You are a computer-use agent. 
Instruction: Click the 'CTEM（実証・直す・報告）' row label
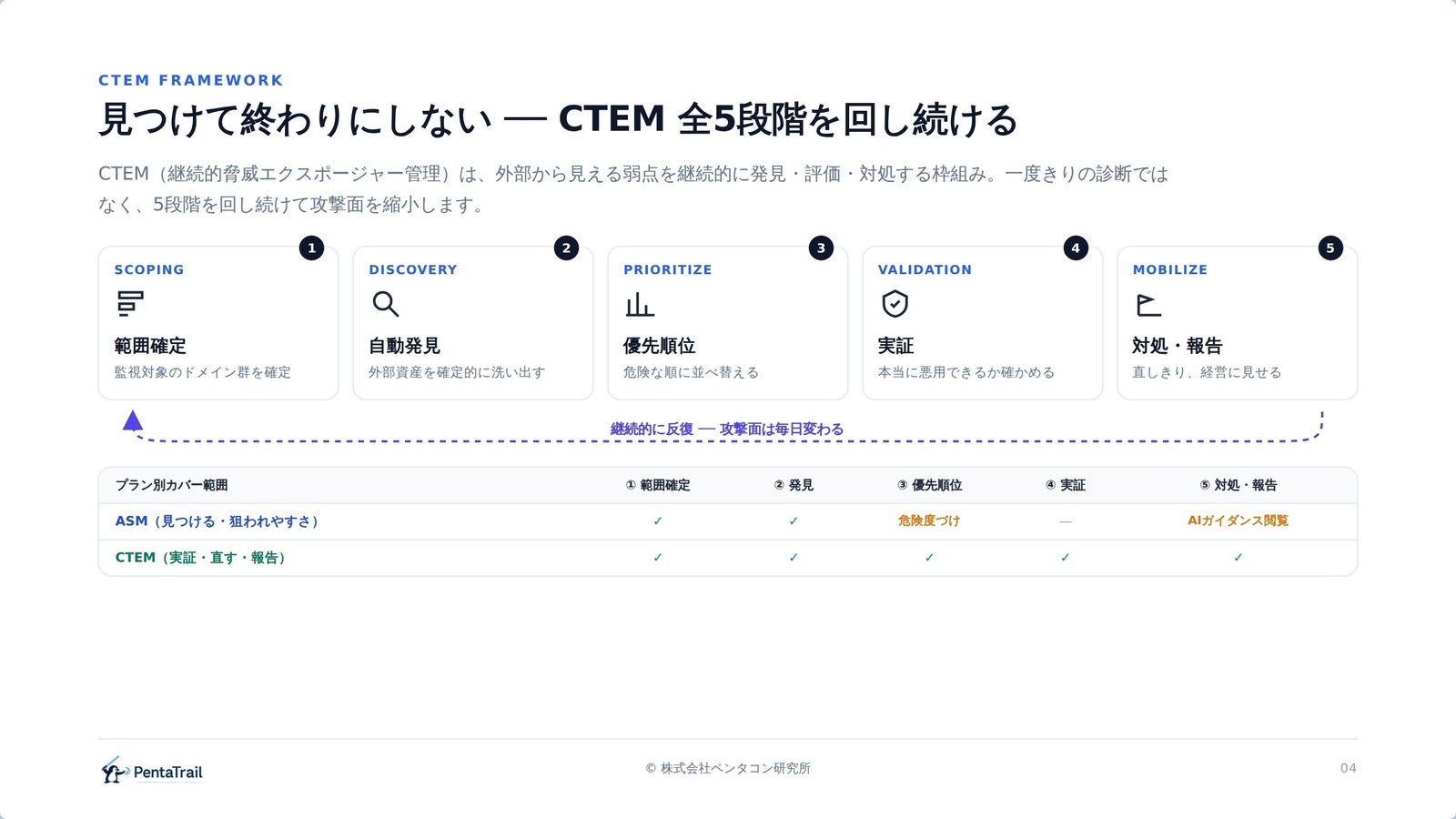coord(200,558)
